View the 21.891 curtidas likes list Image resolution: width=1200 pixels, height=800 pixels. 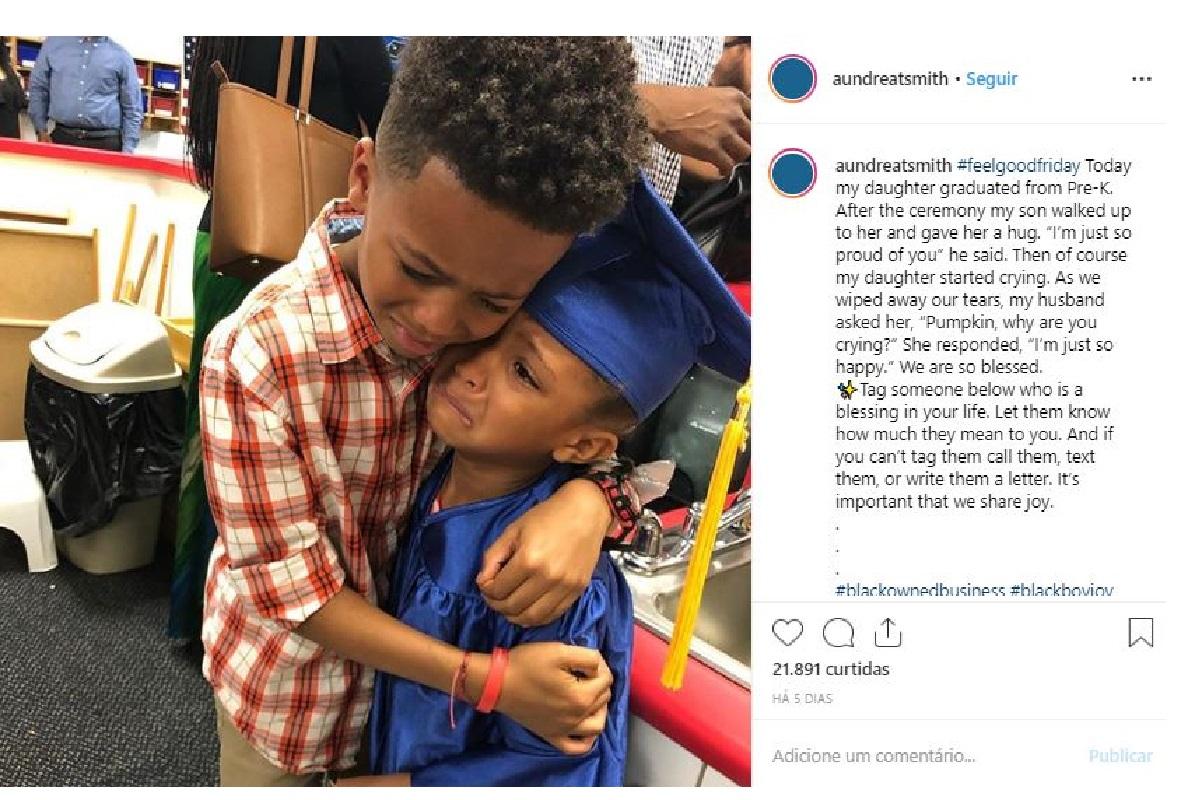(x=831, y=669)
